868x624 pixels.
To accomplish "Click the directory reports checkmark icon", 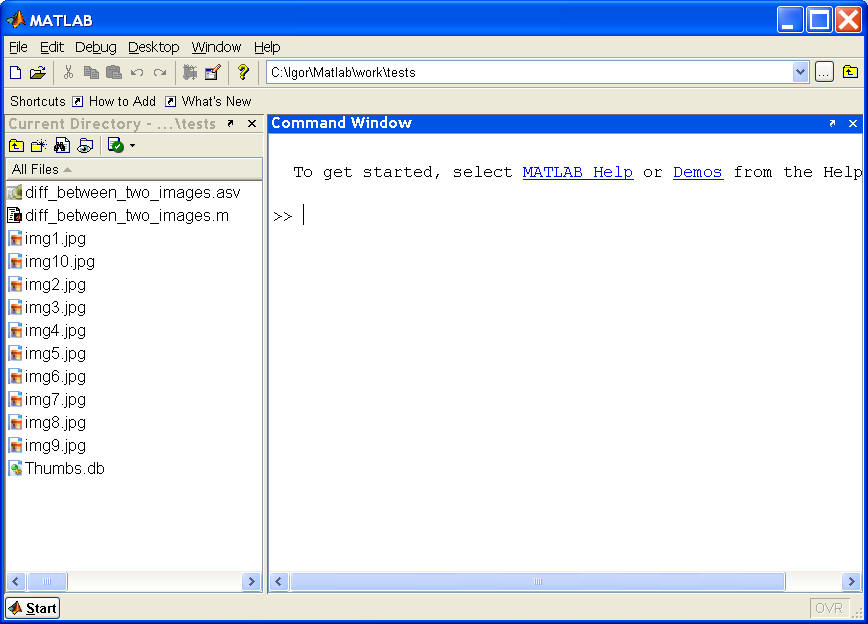I will 116,145.
